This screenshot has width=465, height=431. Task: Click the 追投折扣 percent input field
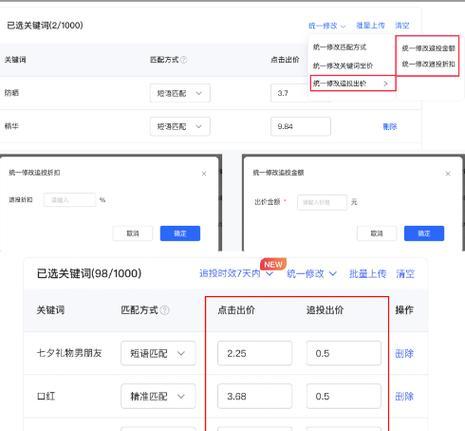pyautogui.click(x=70, y=200)
